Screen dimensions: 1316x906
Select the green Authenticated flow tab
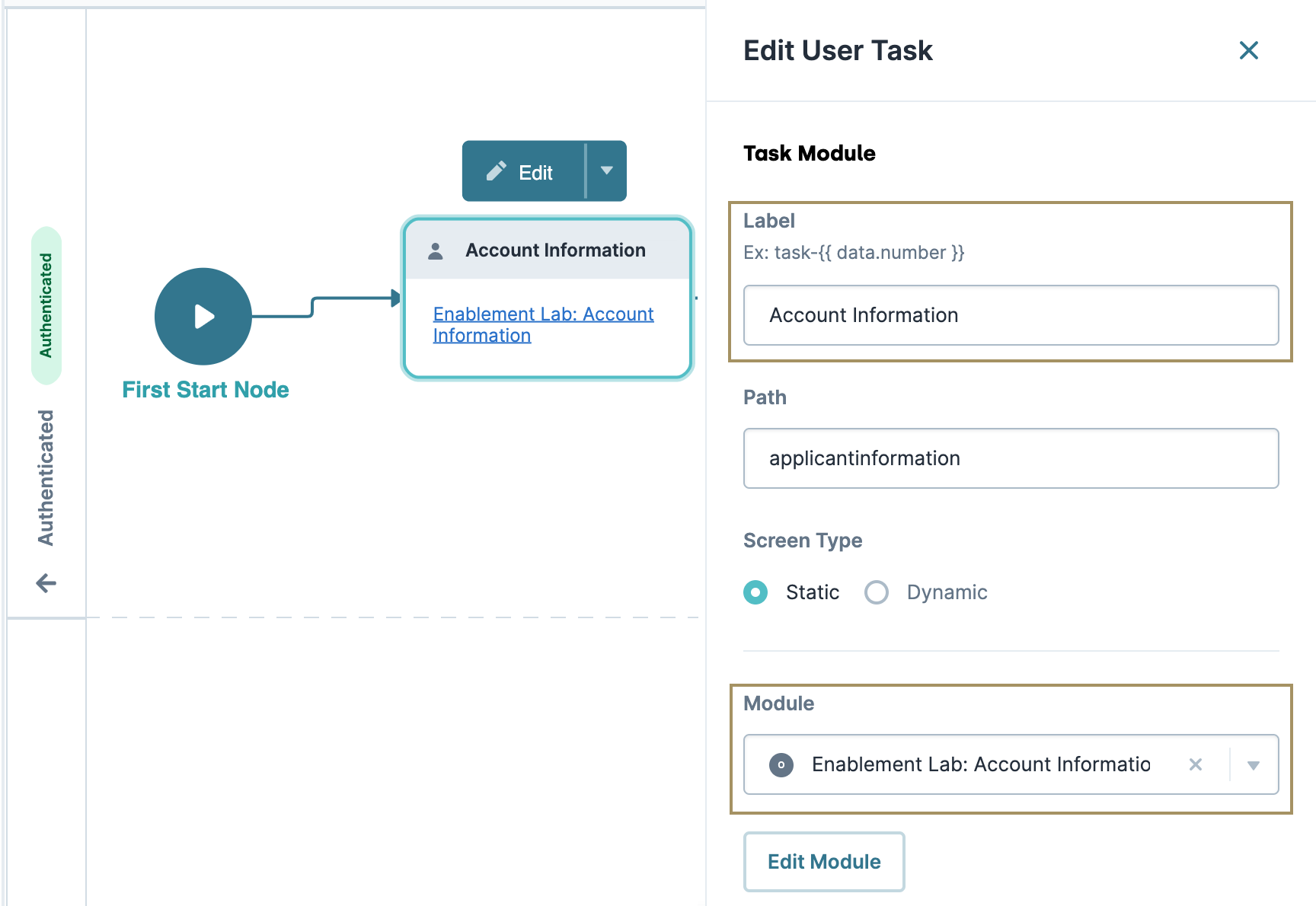pos(46,305)
